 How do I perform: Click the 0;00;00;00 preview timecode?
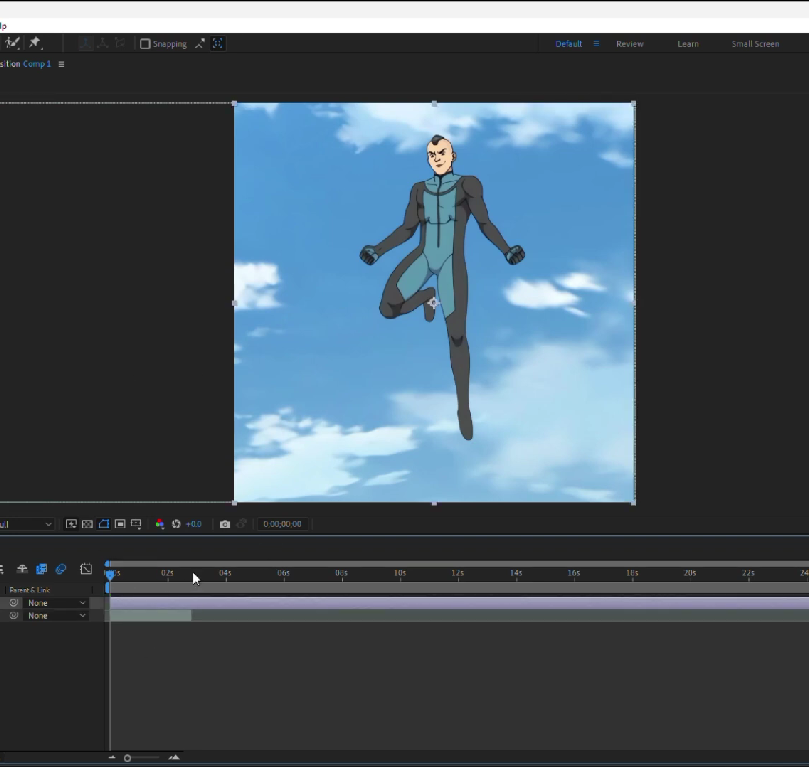pyautogui.click(x=282, y=524)
